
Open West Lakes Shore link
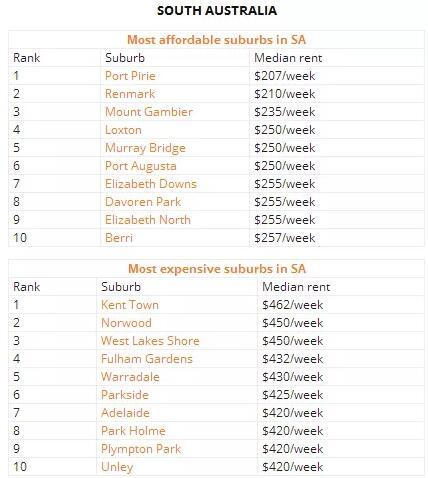click(x=150, y=341)
